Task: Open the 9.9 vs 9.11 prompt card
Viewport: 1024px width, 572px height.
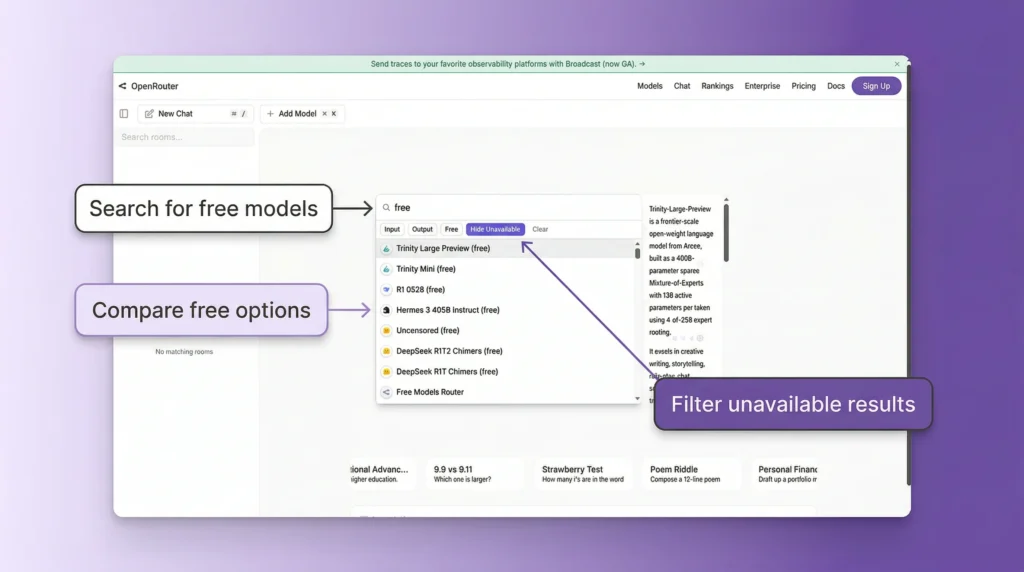Action: click(x=475, y=474)
